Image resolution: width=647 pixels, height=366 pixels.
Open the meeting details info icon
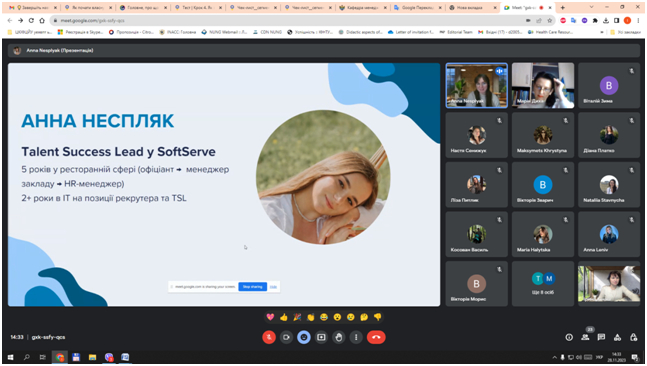pos(569,337)
